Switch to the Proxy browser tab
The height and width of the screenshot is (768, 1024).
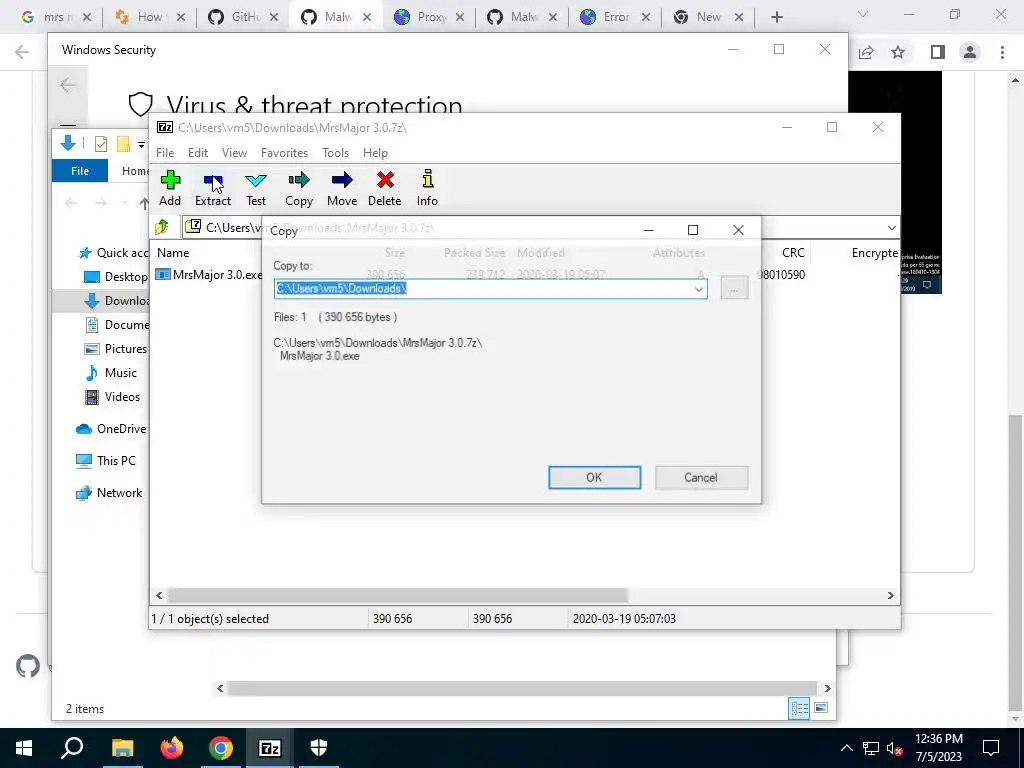tap(430, 17)
